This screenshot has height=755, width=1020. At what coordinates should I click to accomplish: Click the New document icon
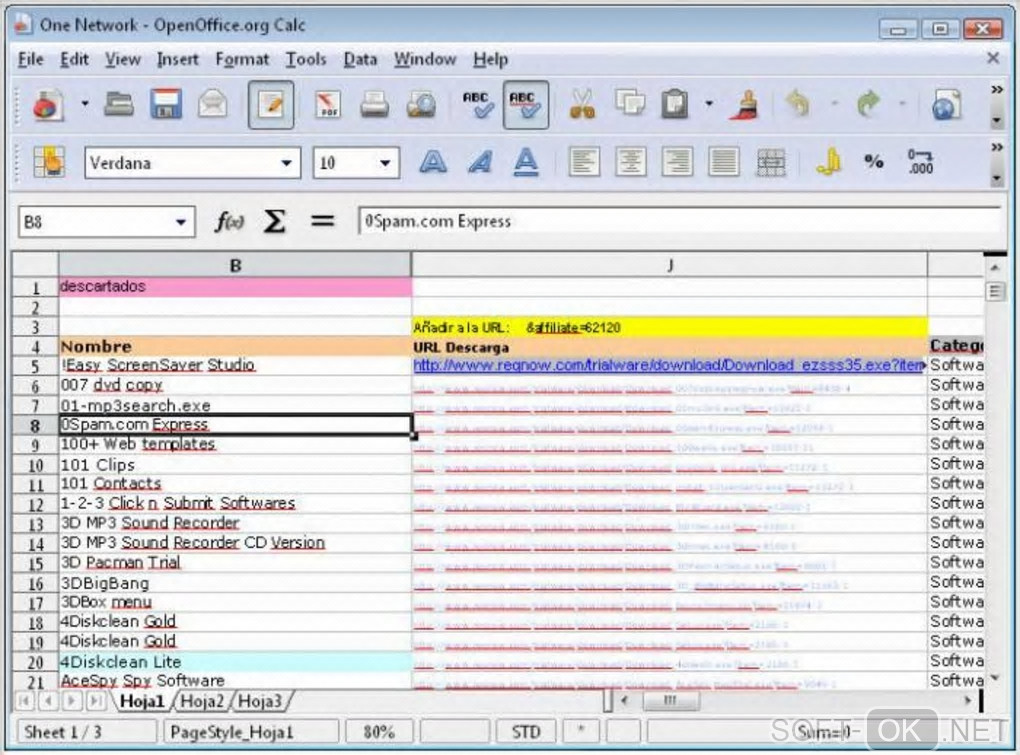49,104
